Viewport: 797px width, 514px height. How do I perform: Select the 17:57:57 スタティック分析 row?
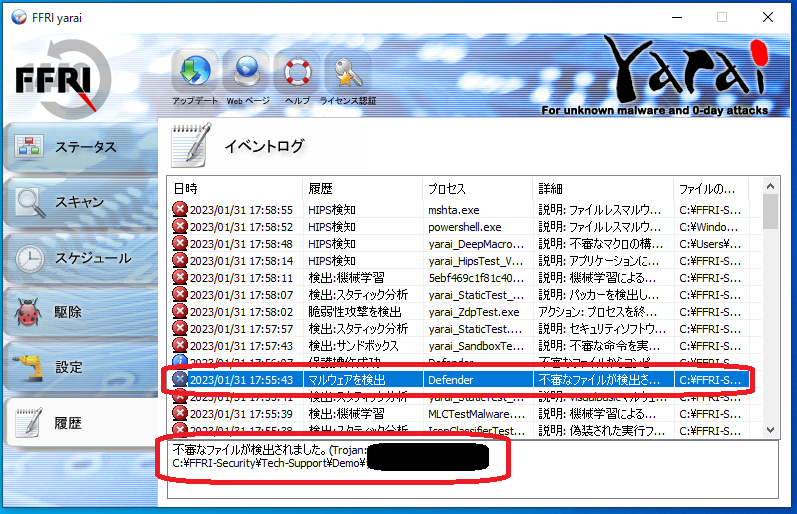[459, 329]
